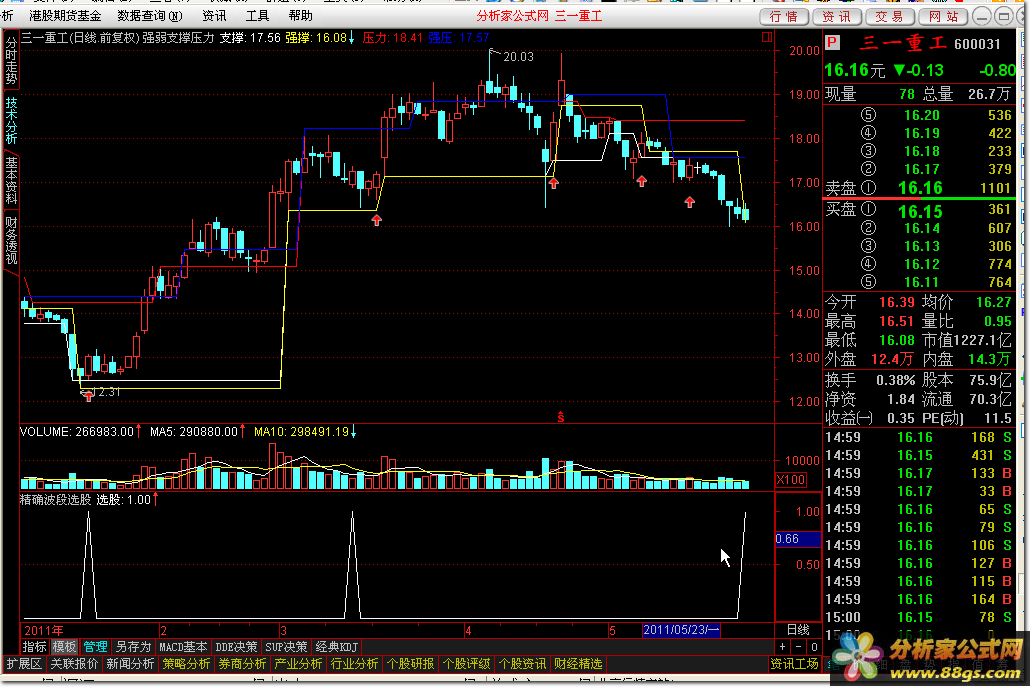The image size is (1032, 688).
Task: Click the 精确波段选股 indicator title
Action: (x=55, y=500)
